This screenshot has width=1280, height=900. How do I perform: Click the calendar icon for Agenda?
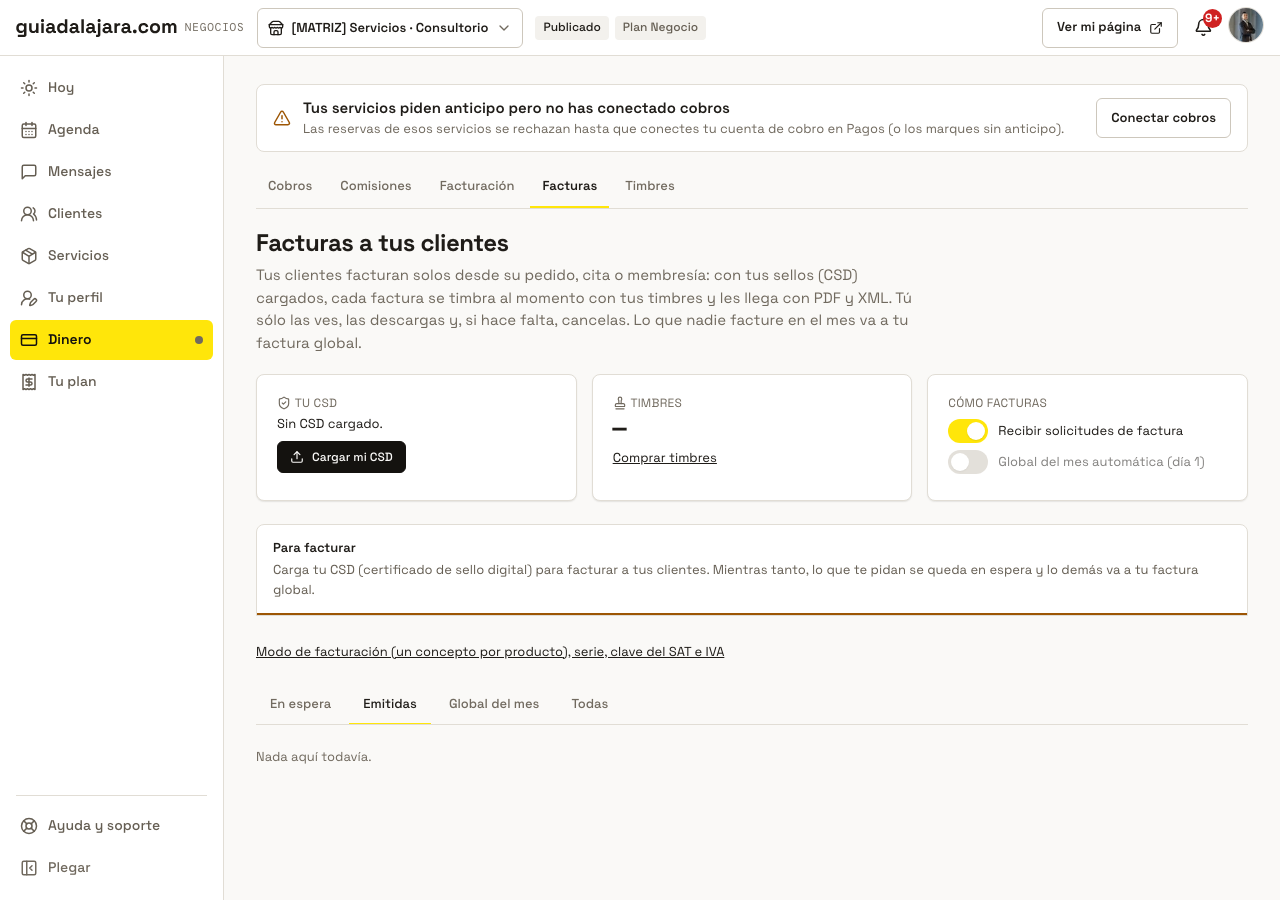29,130
